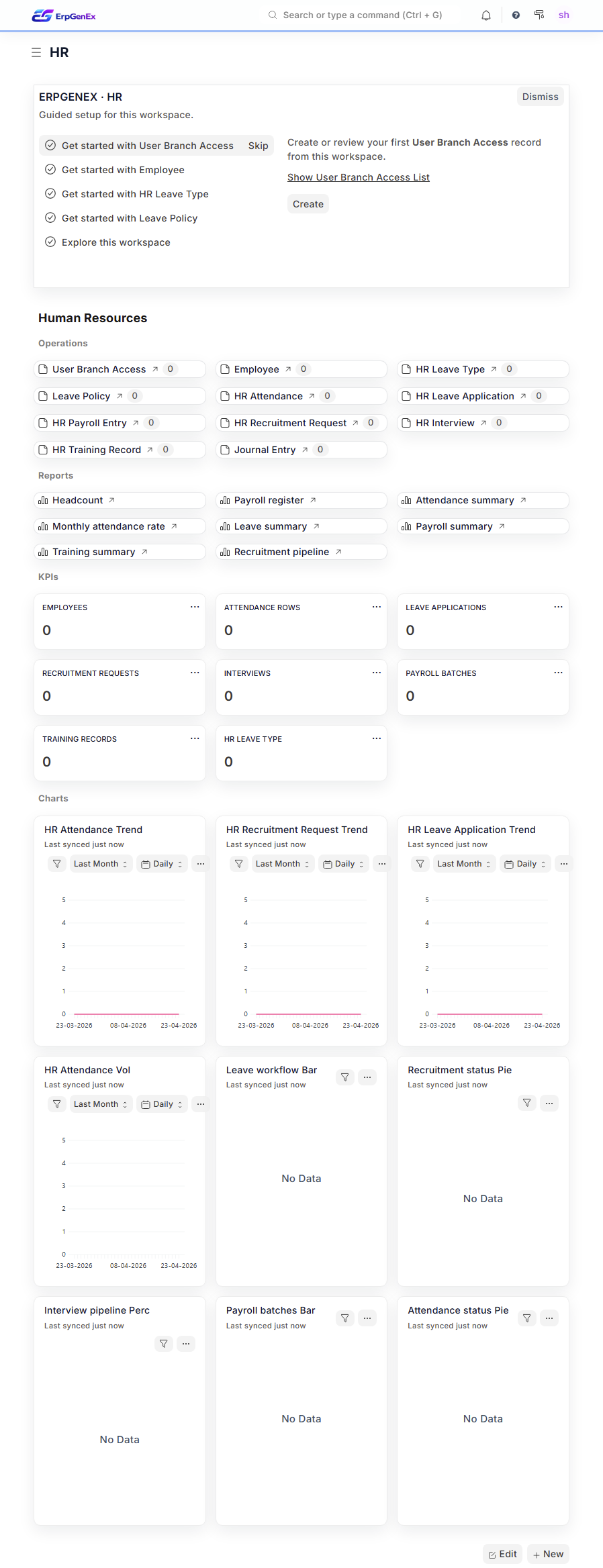
Task: Open filter on Leave workflow Bar chart
Action: (x=345, y=1077)
